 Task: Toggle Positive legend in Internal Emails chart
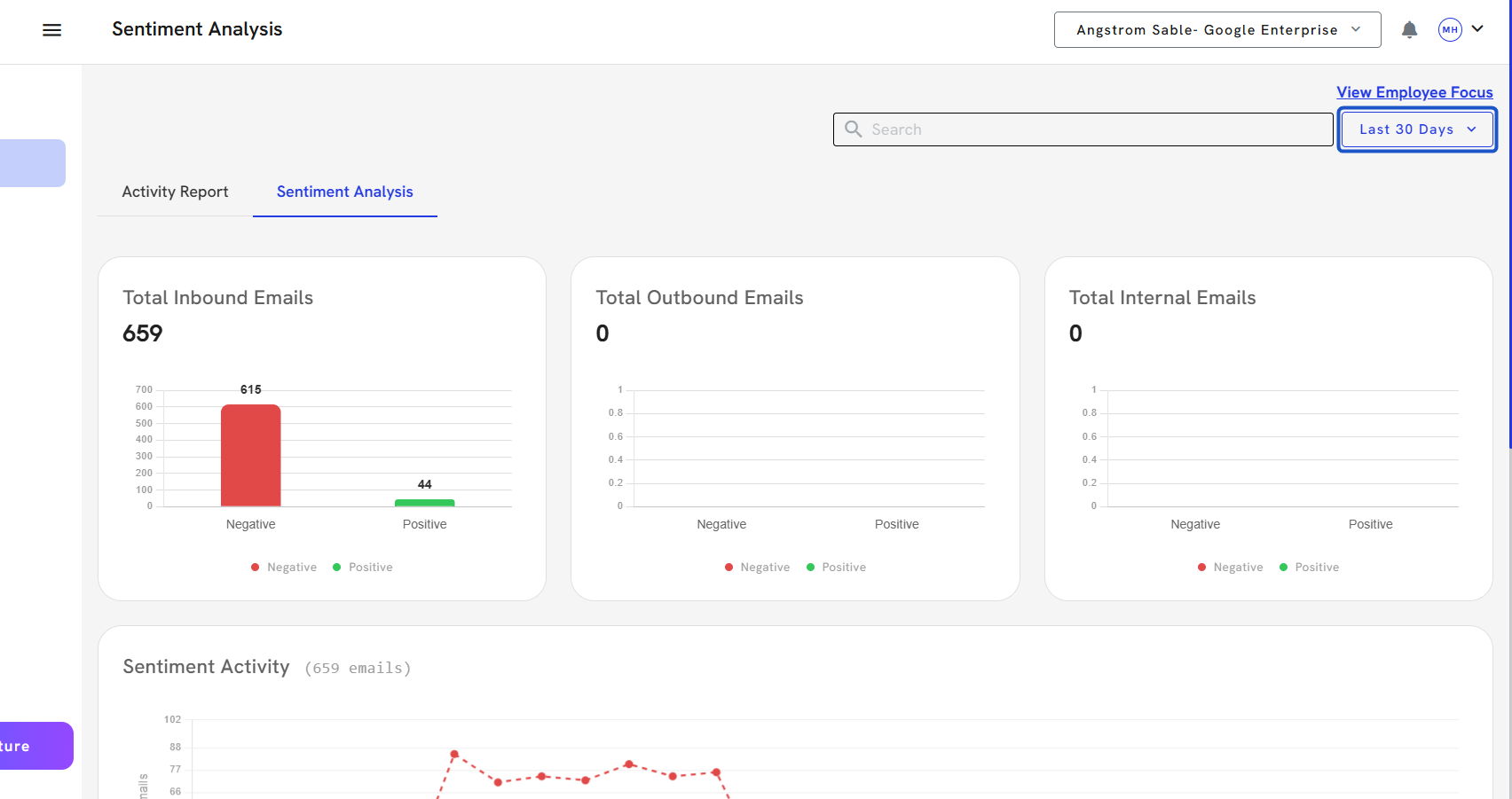(x=1309, y=568)
